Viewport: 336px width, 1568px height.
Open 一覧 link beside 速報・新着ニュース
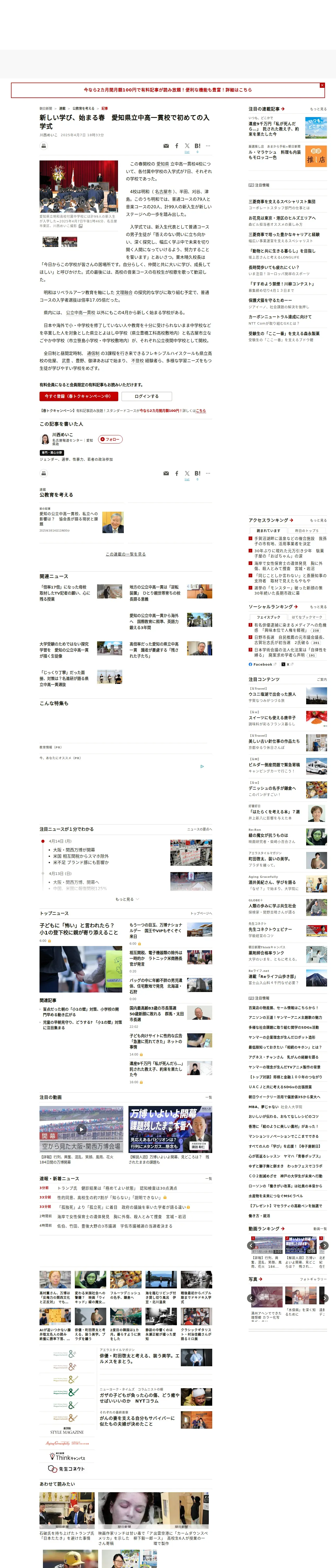click(209, 1179)
